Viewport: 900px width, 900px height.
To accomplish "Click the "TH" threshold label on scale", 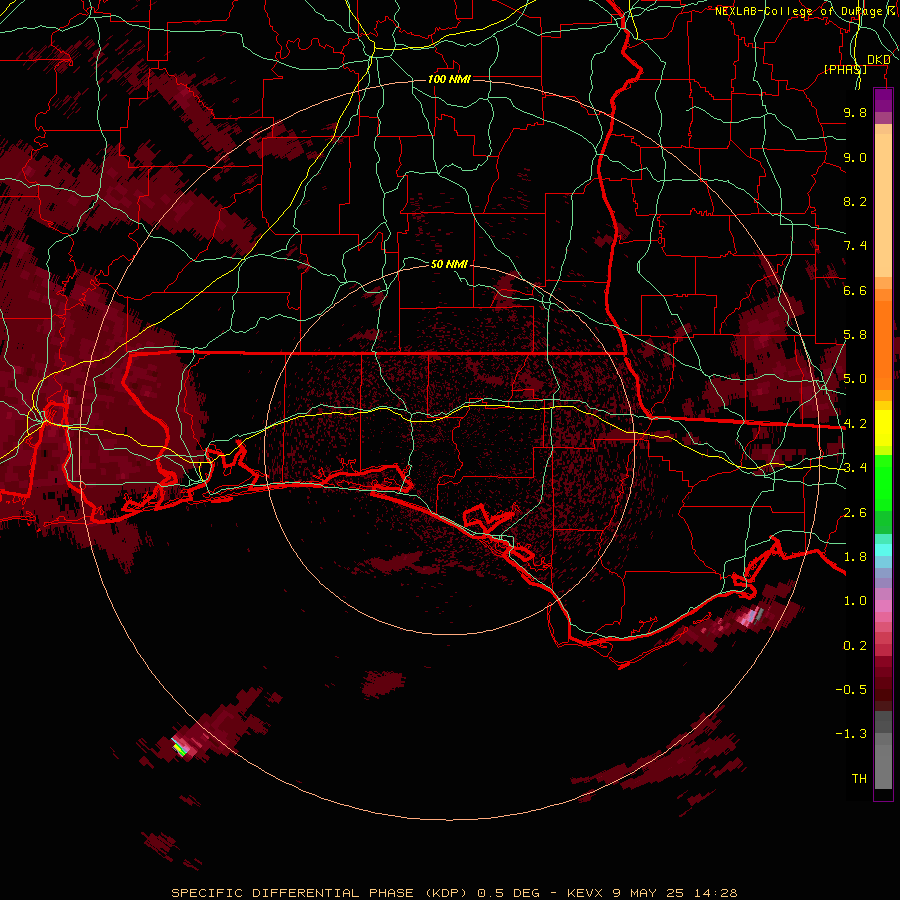I will [x=859, y=779].
